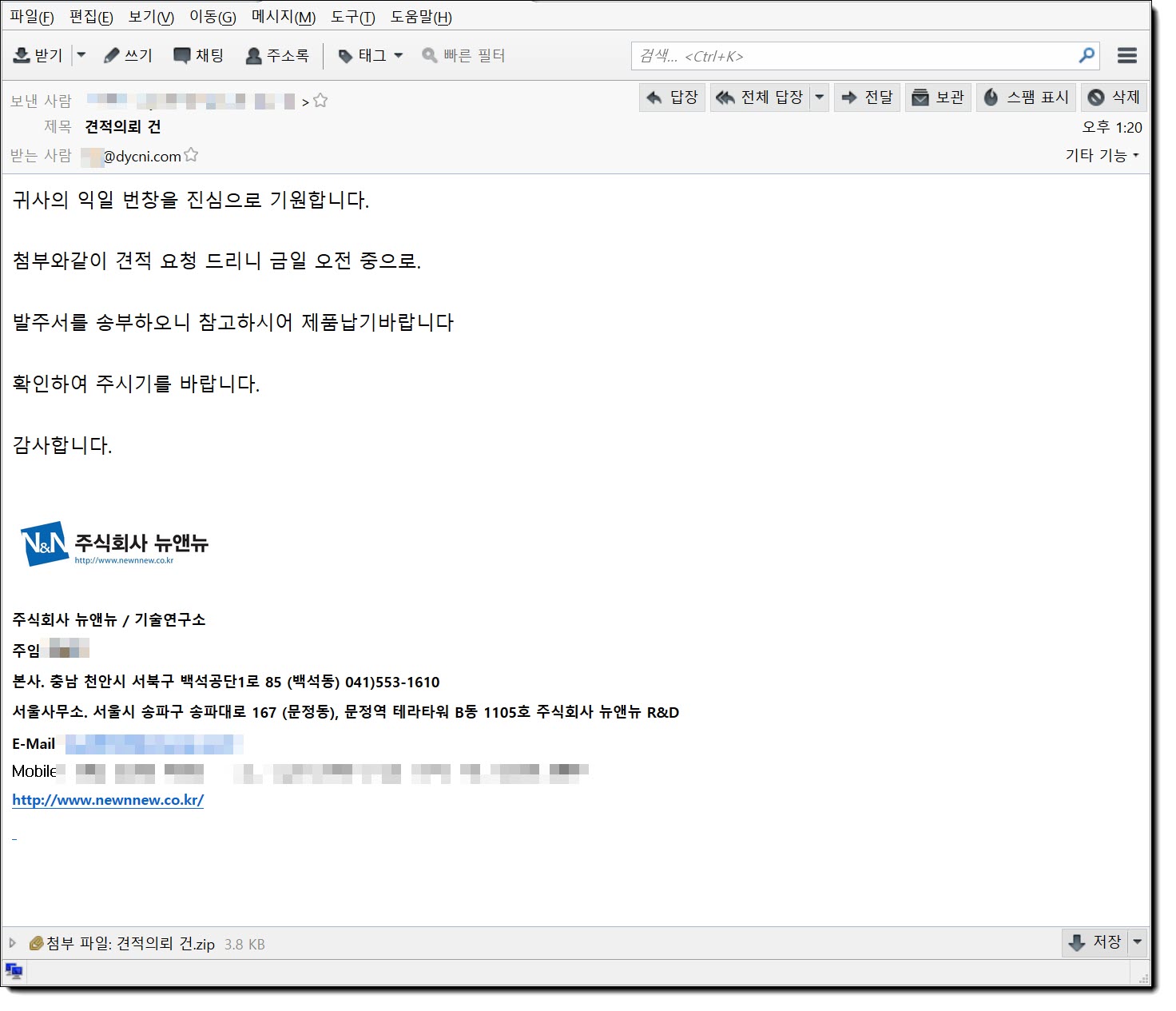Open the 이동(G) menu
This screenshot has height=1011, width=1176.
coord(213,17)
